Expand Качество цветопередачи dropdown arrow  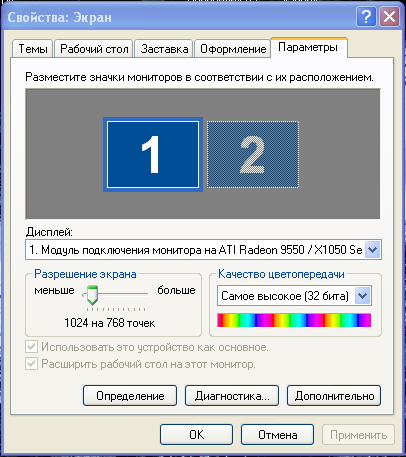point(363,296)
